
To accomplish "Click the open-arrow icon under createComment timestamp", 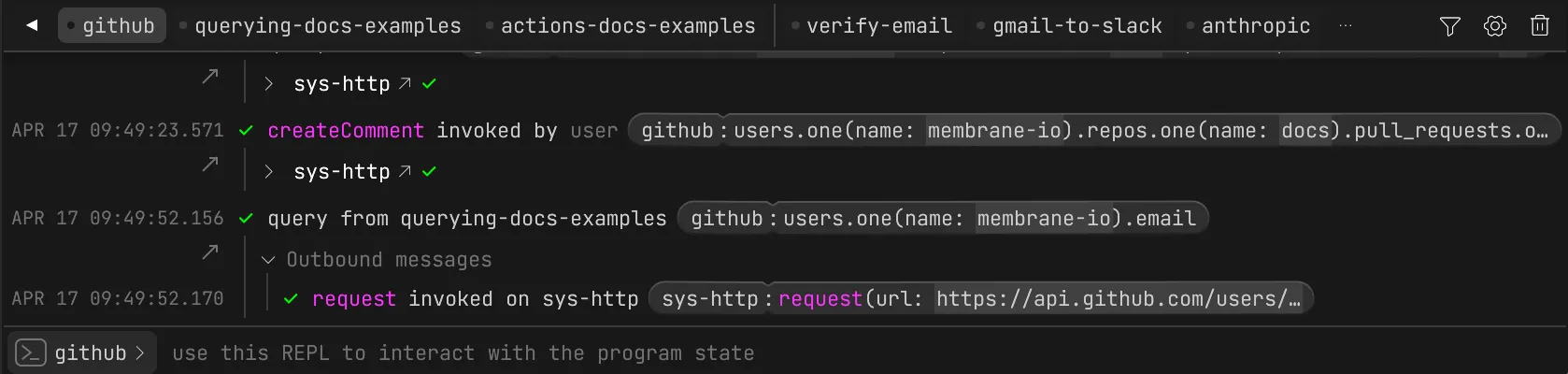I will pyautogui.click(x=210, y=165).
